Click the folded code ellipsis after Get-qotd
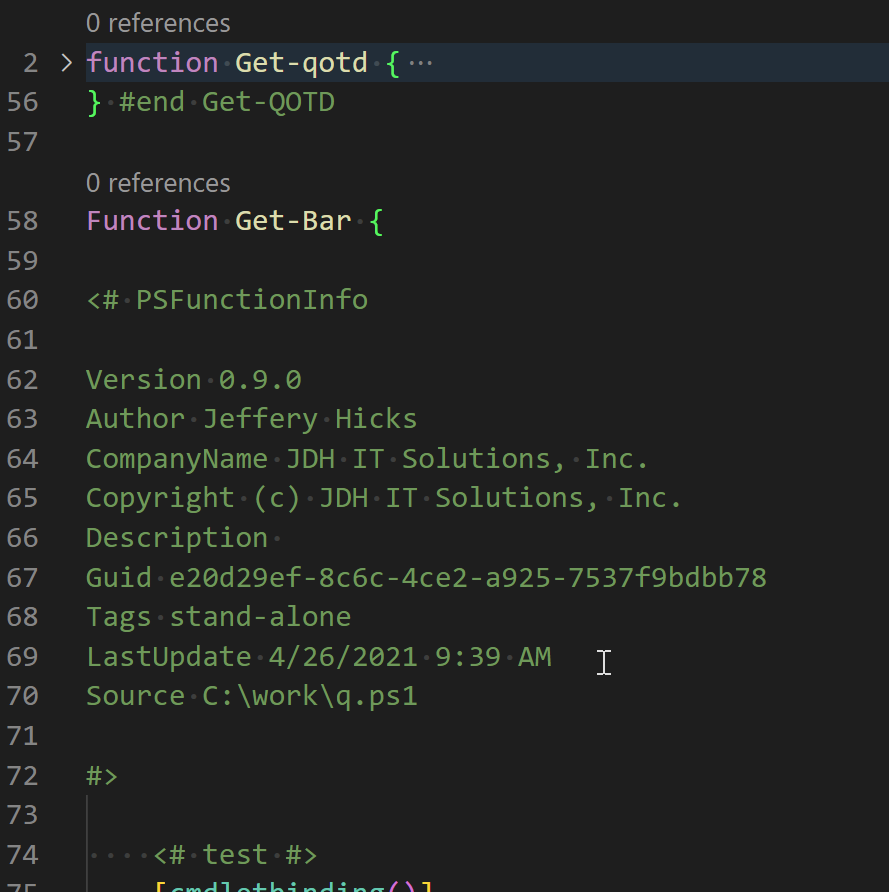 pos(420,63)
